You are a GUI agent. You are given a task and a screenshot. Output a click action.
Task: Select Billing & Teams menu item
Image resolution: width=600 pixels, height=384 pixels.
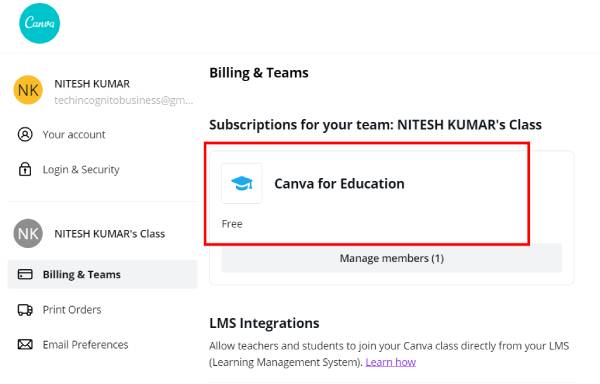click(x=103, y=274)
